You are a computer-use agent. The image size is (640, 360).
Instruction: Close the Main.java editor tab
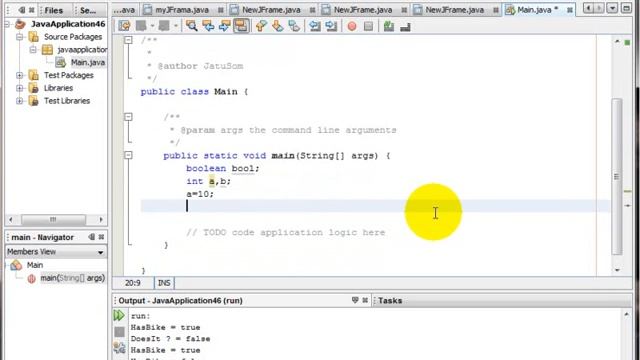click(570, 10)
